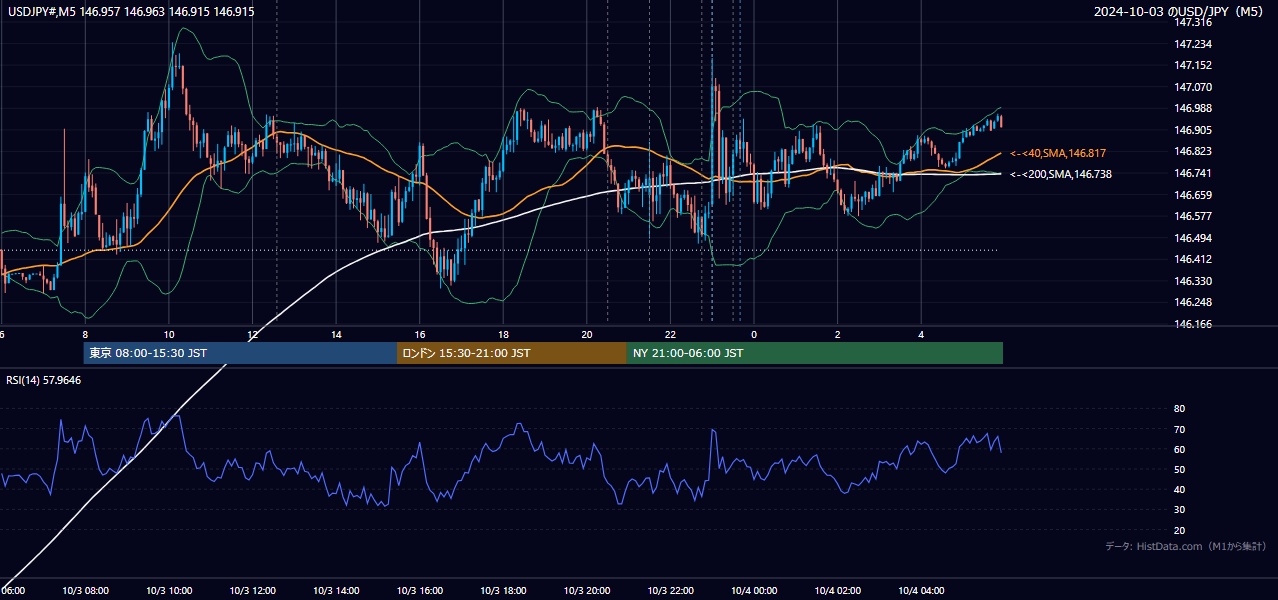Click the RSI(14) 57.9646 indicator label
The image size is (1278, 600).
pos(44,380)
